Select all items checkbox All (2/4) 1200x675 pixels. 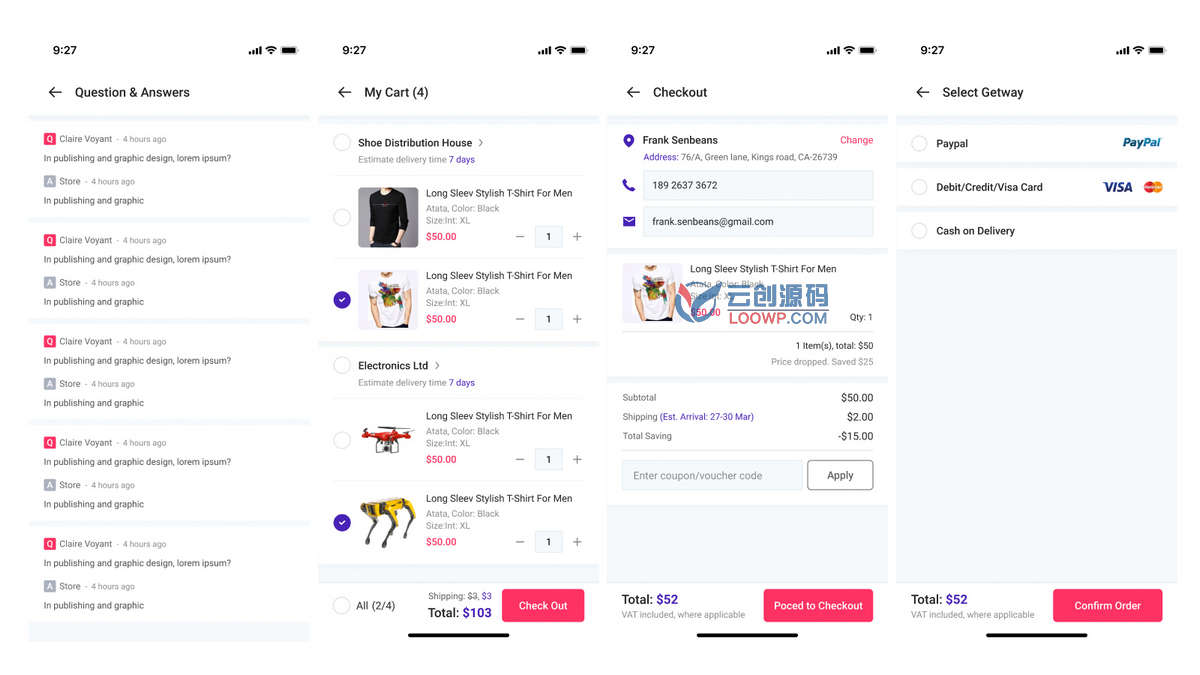[342, 605]
